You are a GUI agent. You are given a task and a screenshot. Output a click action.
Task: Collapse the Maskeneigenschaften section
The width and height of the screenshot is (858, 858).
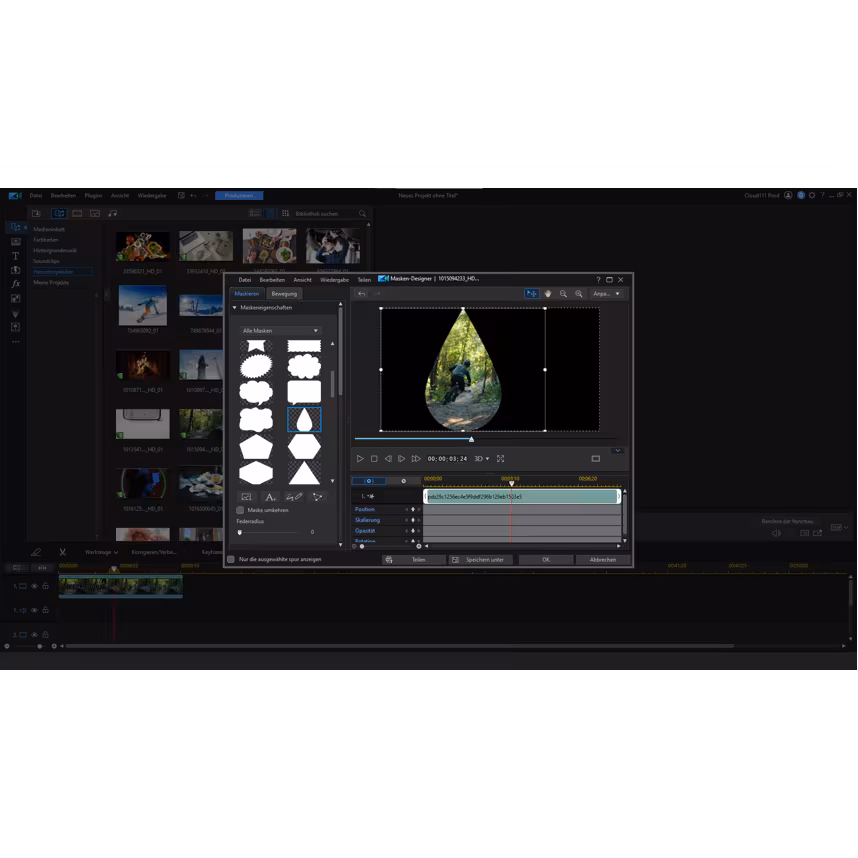coord(235,308)
